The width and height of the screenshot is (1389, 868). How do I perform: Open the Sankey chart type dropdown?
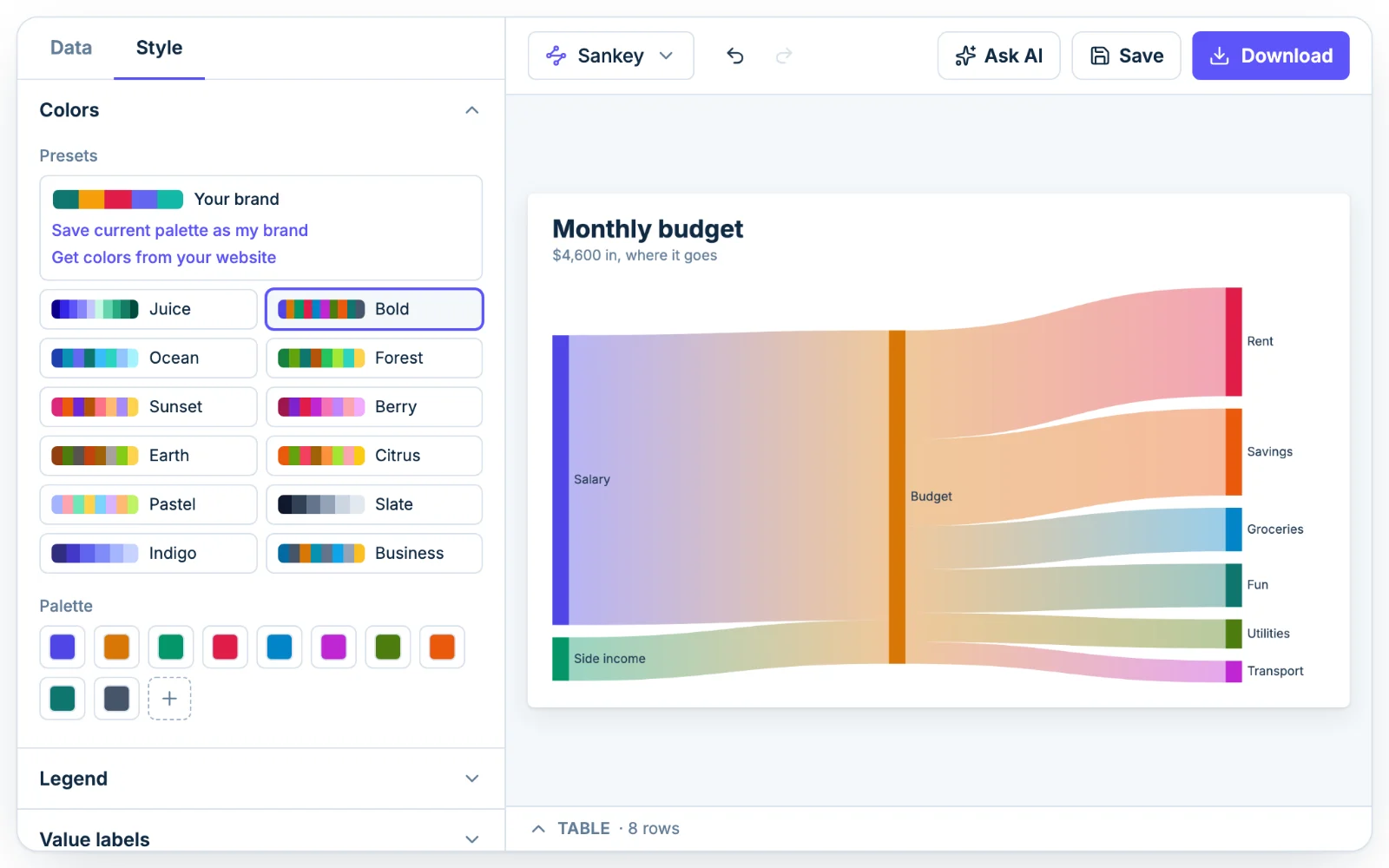pyautogui.click(x=610, y=56)
